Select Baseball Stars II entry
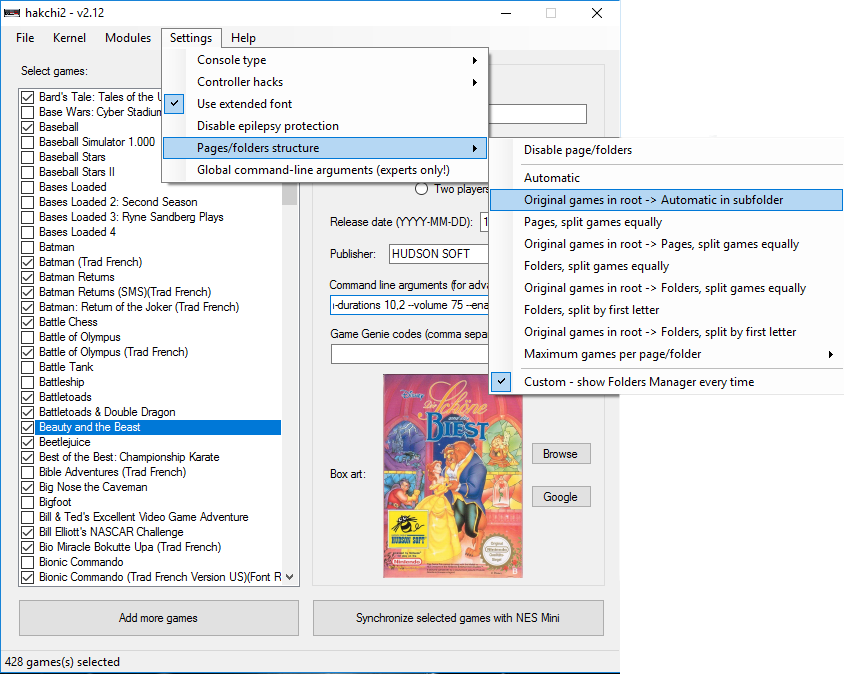This screenshot has height=674, width=844. click(76, 172)
